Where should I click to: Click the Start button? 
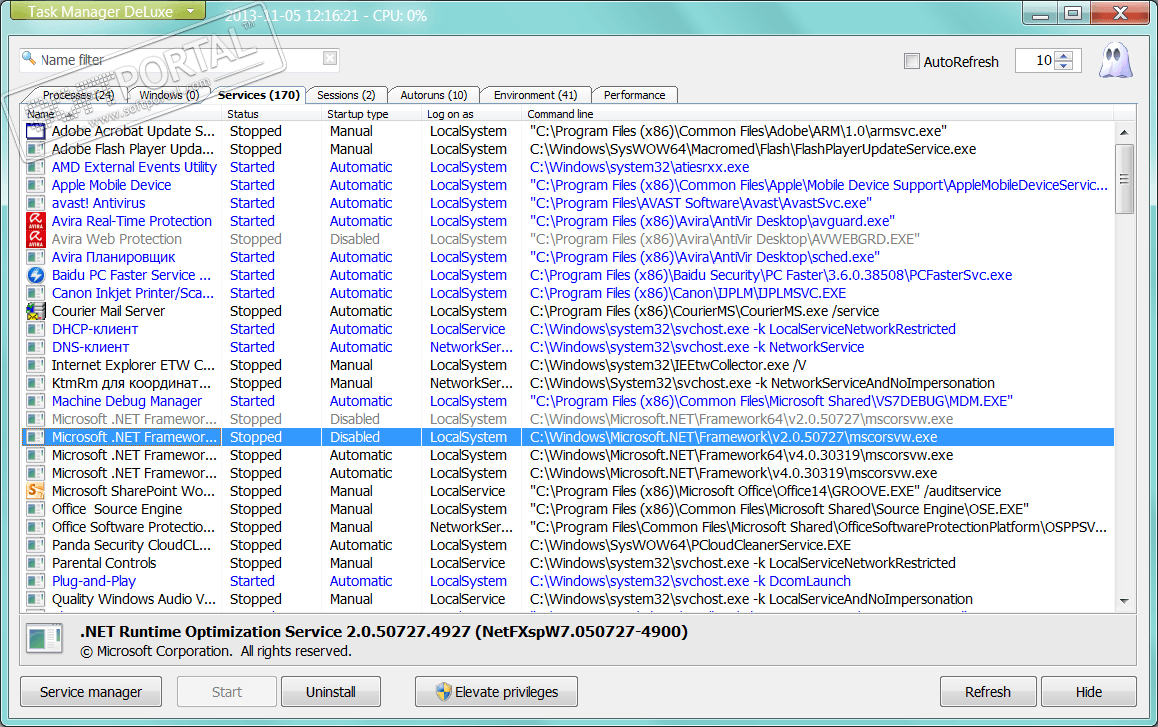(x=227, y=692)
